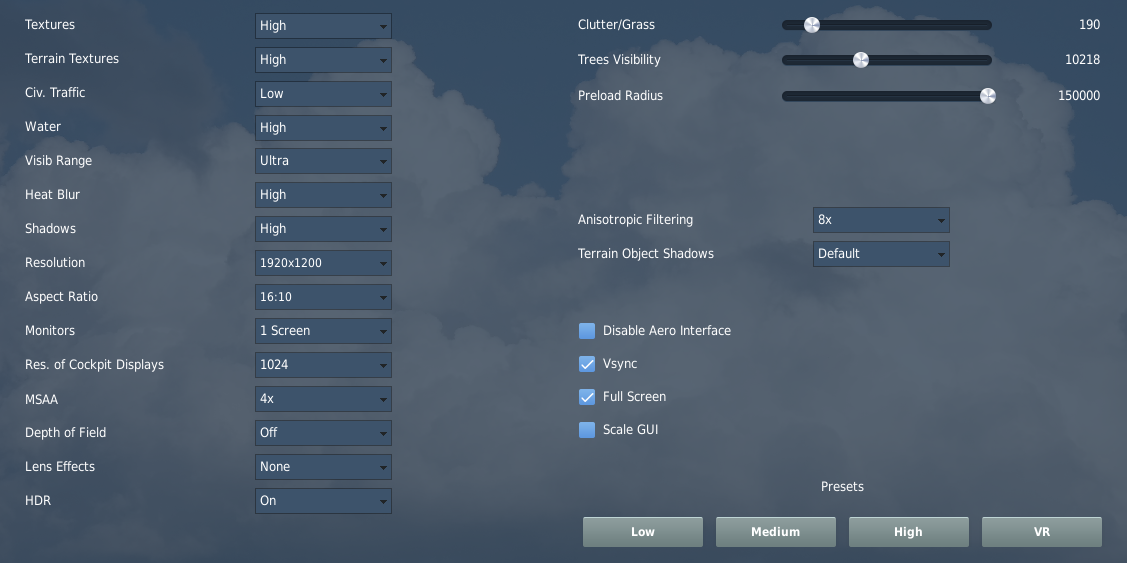This screenshot has height=563, width=1127.
Task: Enable the Disable Aero Interface checkbox
Action: [x=587, y=331]
